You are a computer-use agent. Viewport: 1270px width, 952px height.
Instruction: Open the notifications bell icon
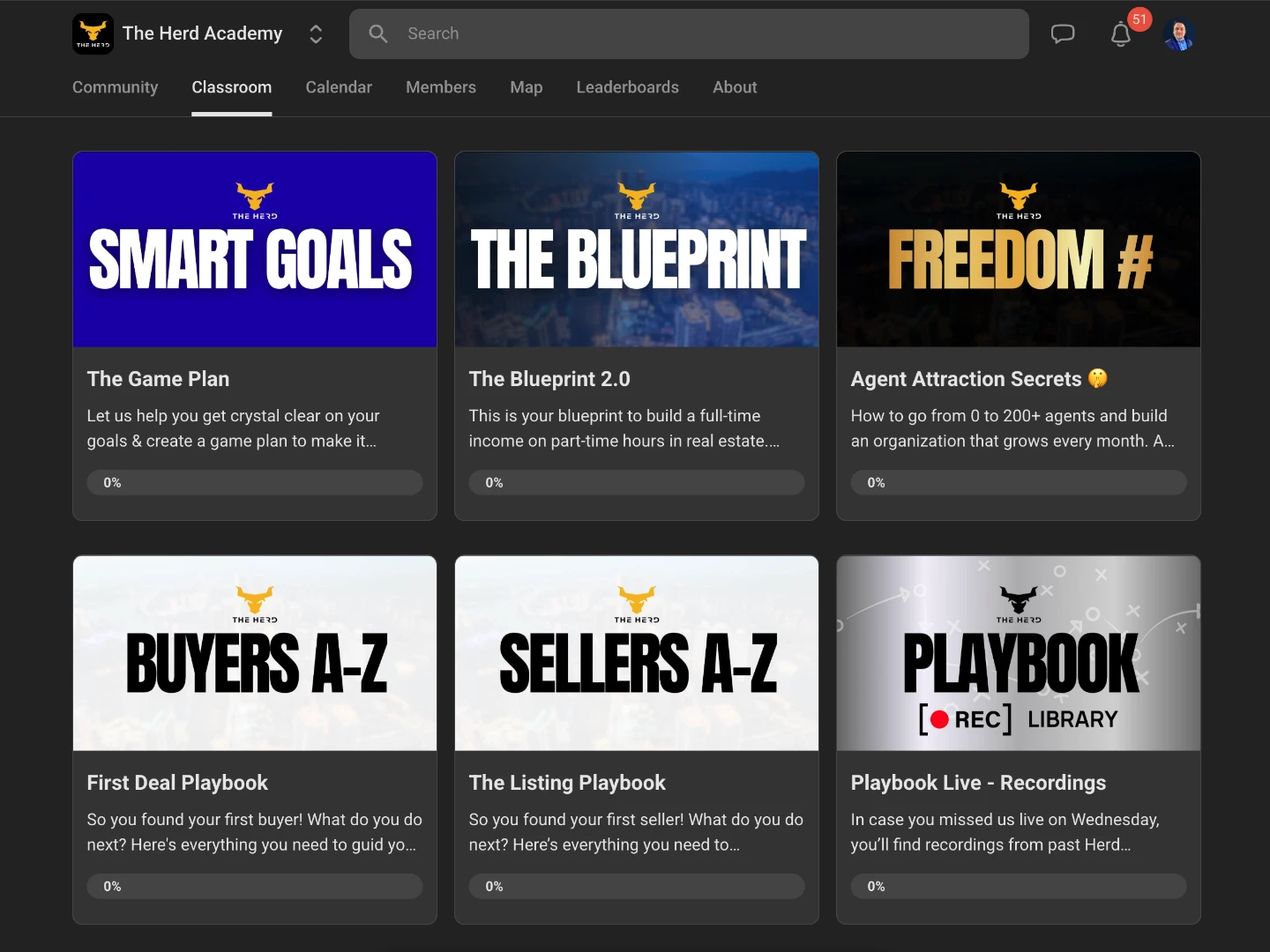point(1120,34)
